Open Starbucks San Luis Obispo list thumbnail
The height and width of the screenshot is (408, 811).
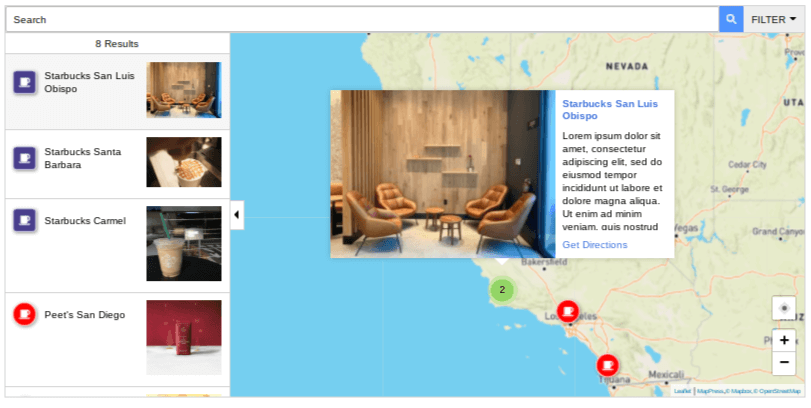tap(184, 90)
